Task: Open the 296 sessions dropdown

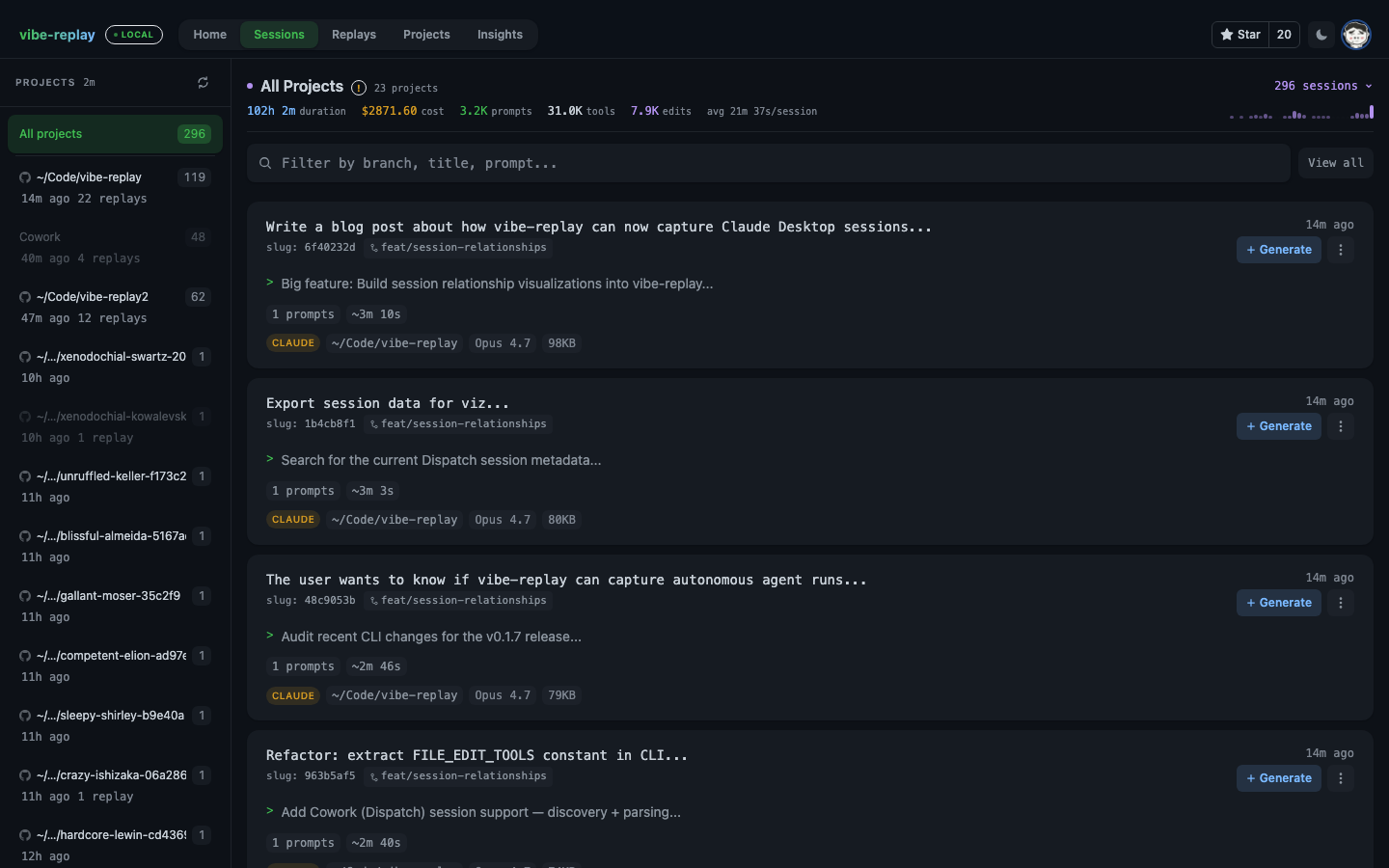Action: [x=1322, y=86]
